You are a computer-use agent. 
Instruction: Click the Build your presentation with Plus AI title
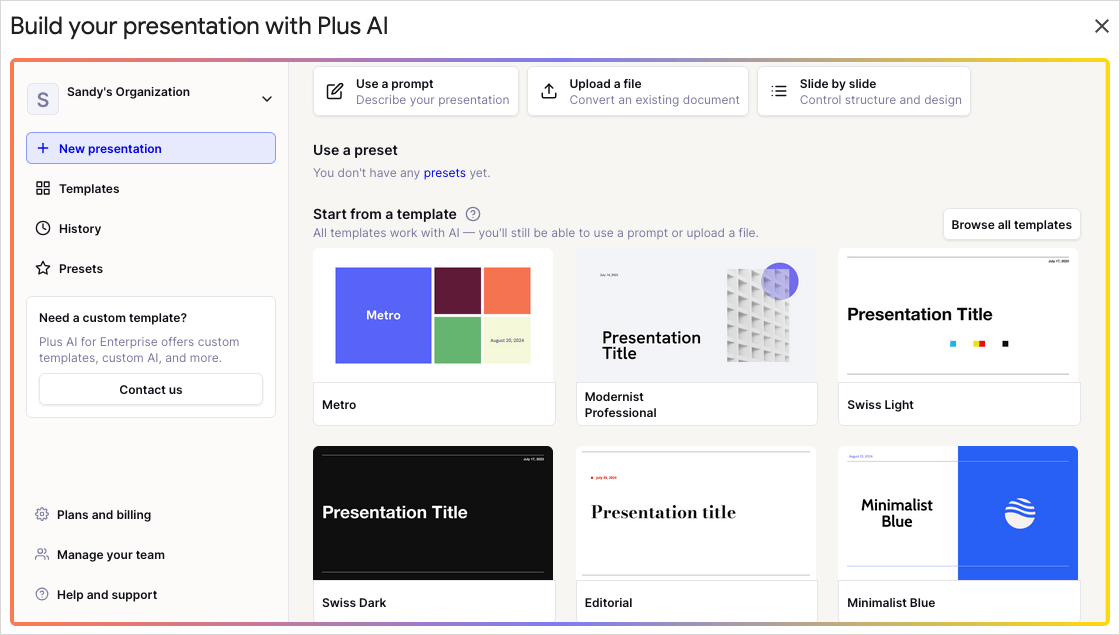coord(199,26)
